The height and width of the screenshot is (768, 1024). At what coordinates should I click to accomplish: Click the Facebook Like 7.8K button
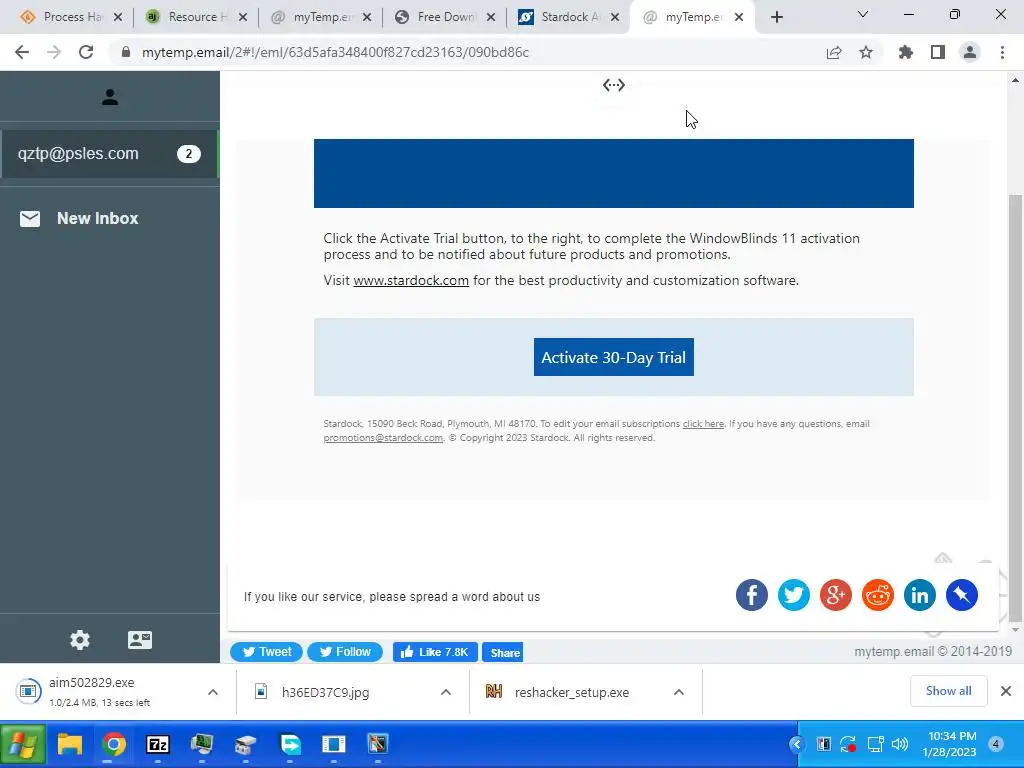[435, 652]
